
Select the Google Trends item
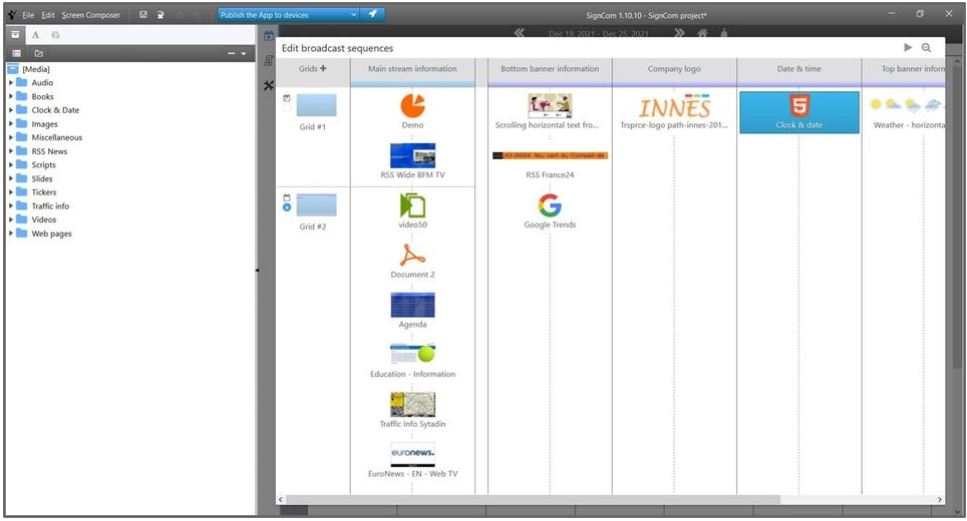coord(549,211)
